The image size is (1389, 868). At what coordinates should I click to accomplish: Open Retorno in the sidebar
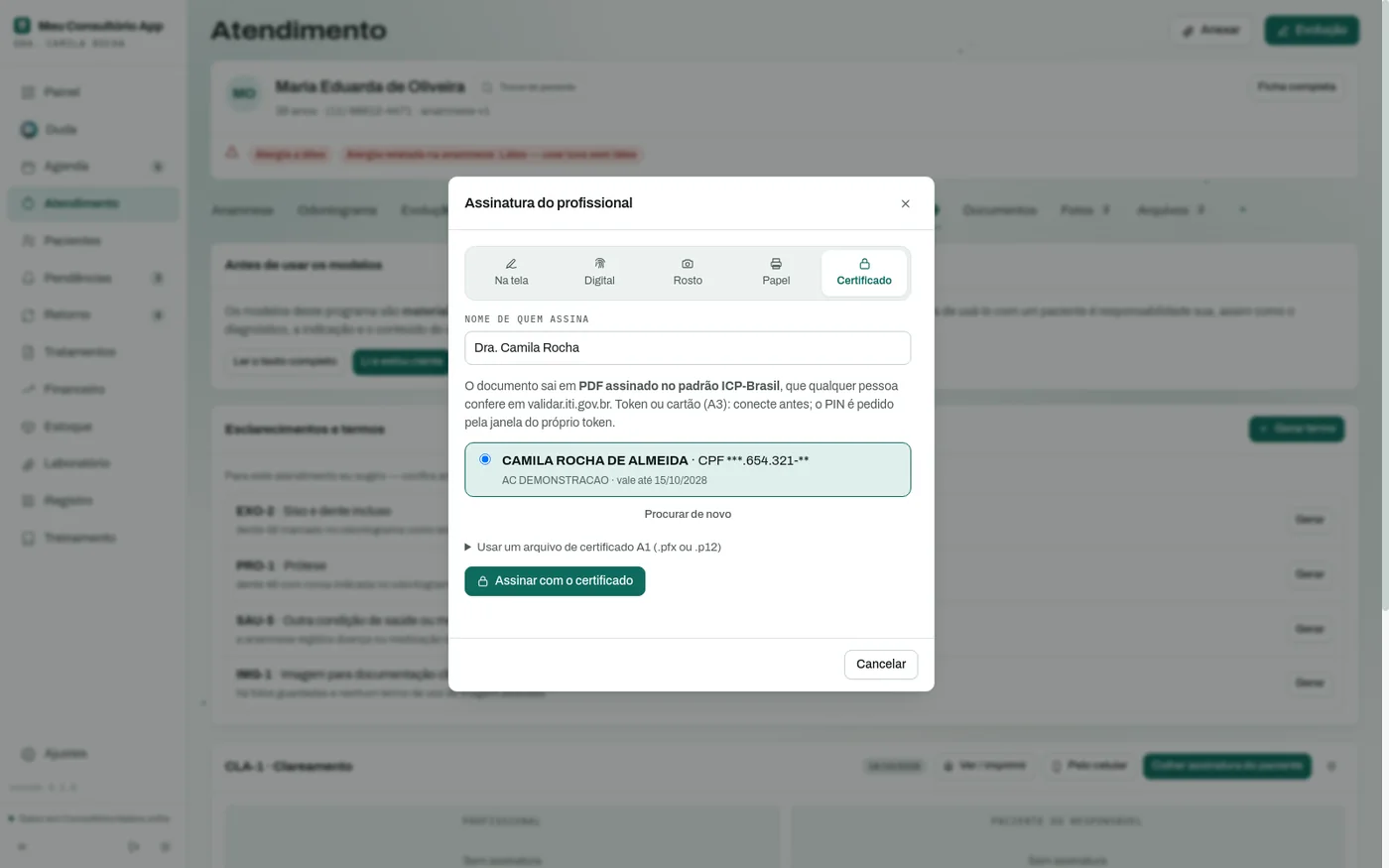click(x=93, y=314)
